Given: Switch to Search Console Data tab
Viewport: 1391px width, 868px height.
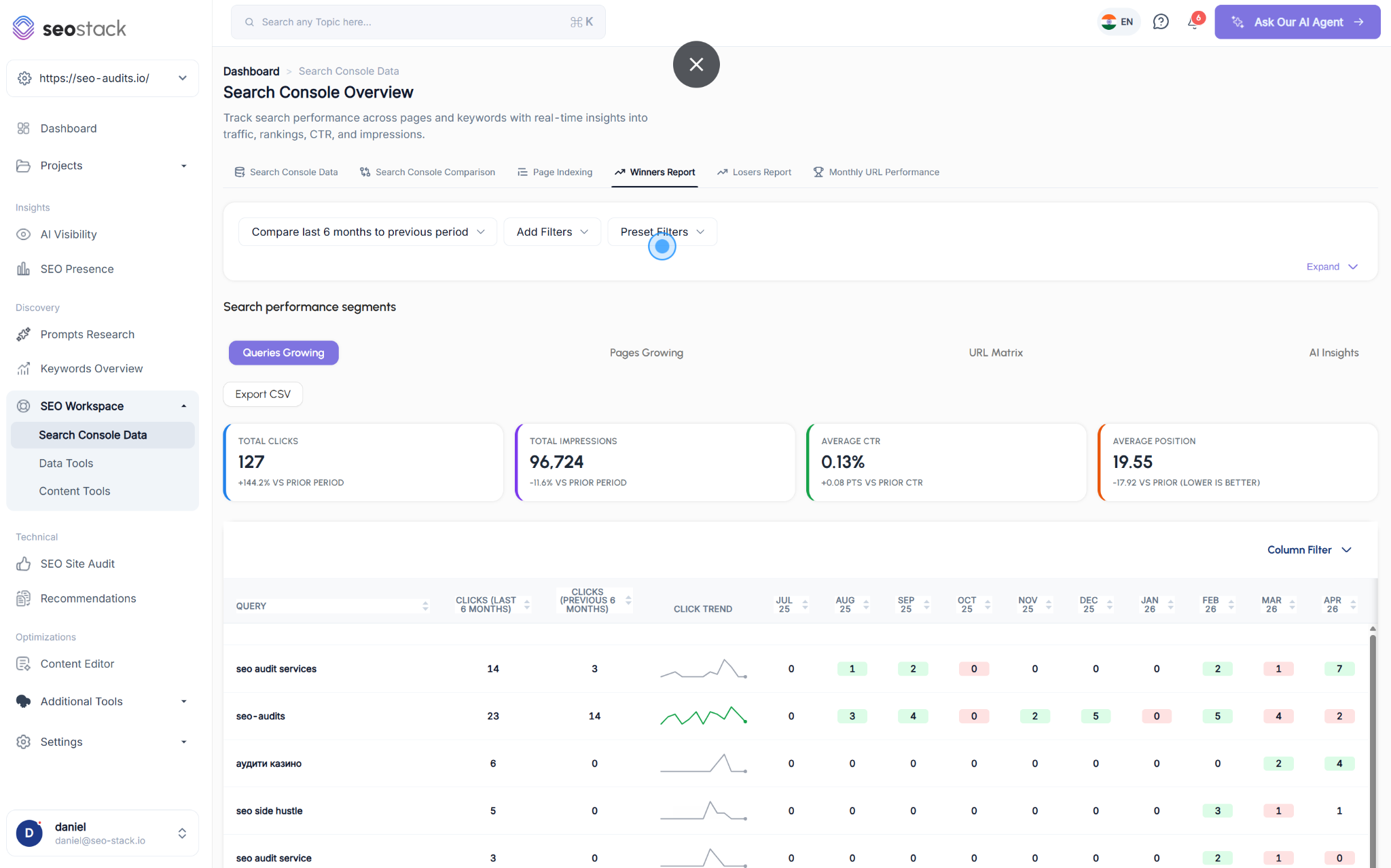Looking at the screenshot, I should (286, 172).
